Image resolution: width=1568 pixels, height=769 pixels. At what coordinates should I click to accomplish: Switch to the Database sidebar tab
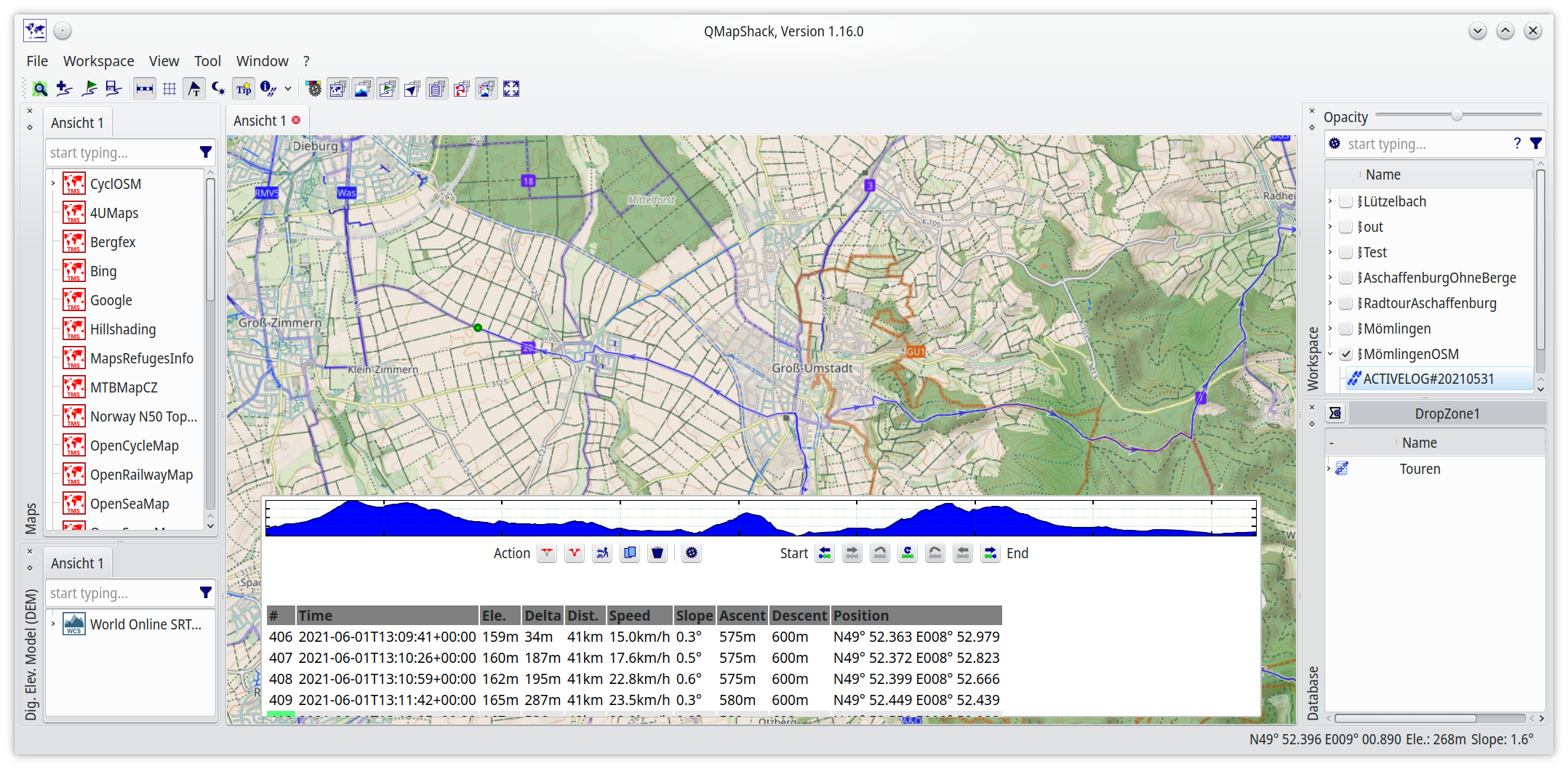pos(1313,681)
